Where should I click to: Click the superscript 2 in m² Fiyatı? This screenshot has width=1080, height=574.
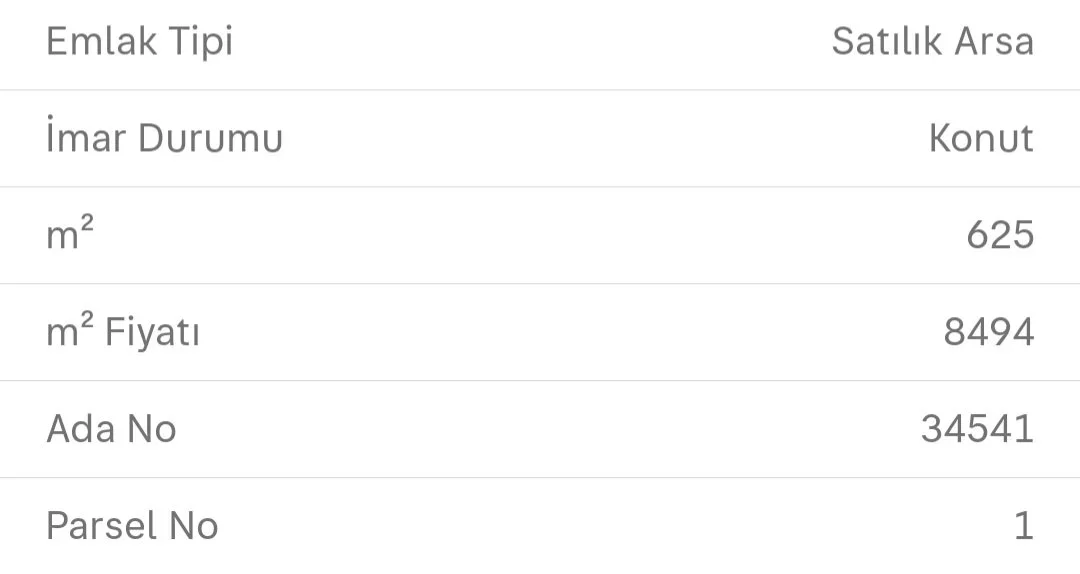tap(87, 321)
